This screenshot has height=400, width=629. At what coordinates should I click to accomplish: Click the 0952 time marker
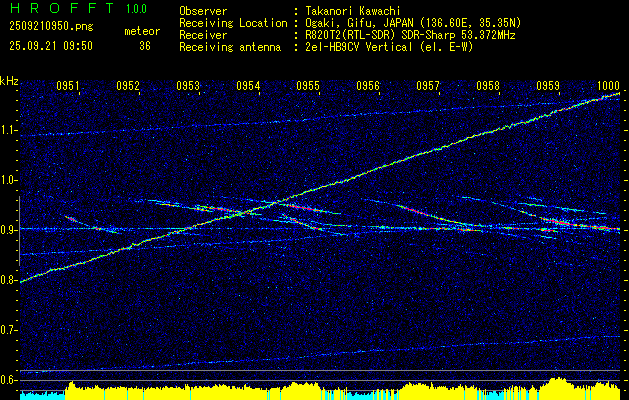(128, 86)
